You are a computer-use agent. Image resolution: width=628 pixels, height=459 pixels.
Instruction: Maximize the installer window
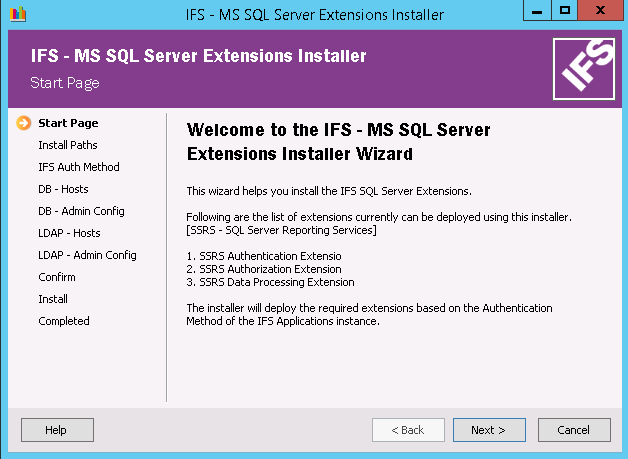[x=565, y=11]
